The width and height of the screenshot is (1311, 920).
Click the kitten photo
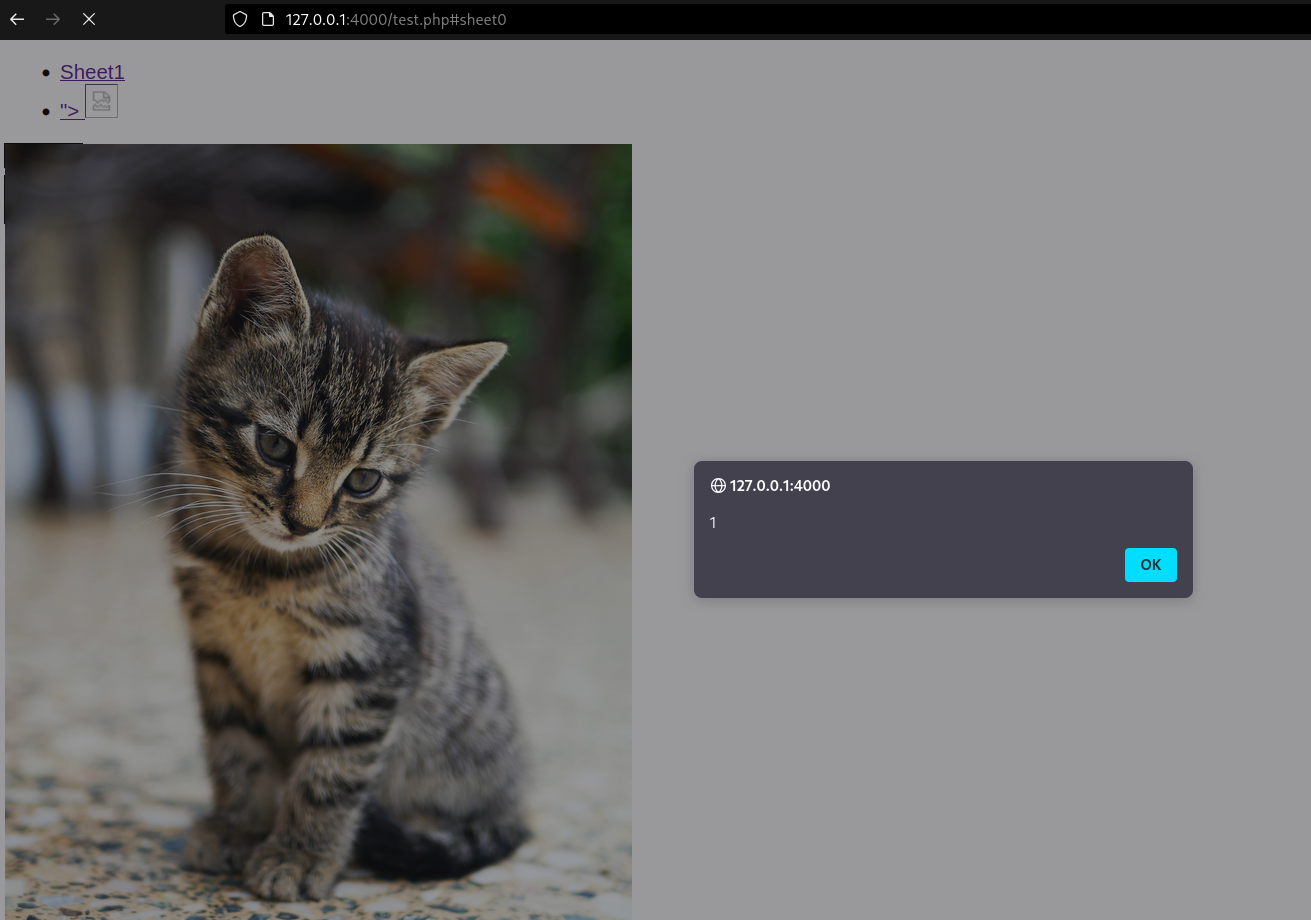318,532
